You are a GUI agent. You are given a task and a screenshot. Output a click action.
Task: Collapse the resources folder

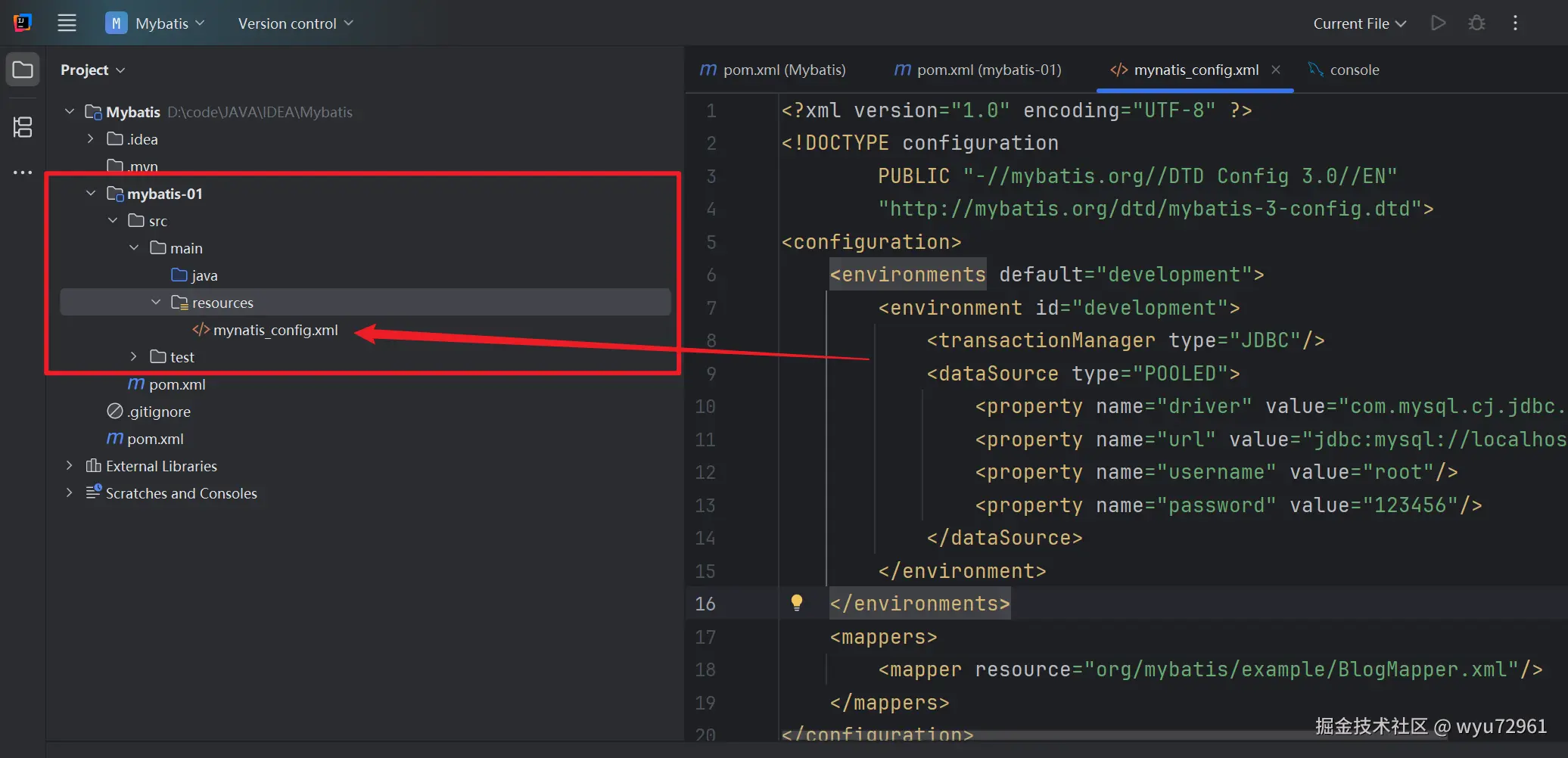[x=156, y=303]
